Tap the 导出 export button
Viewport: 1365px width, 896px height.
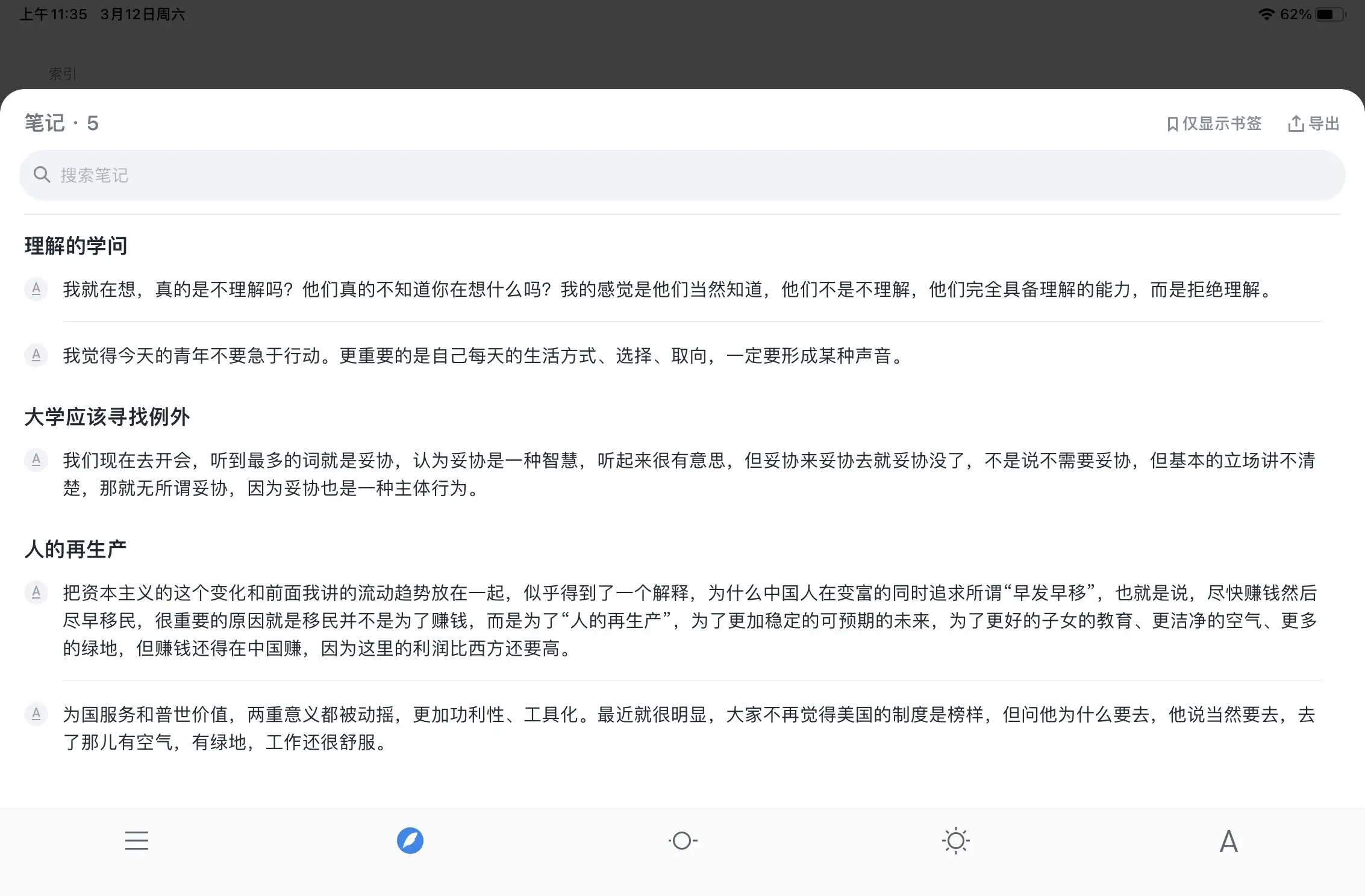(x=1314, y=124)
